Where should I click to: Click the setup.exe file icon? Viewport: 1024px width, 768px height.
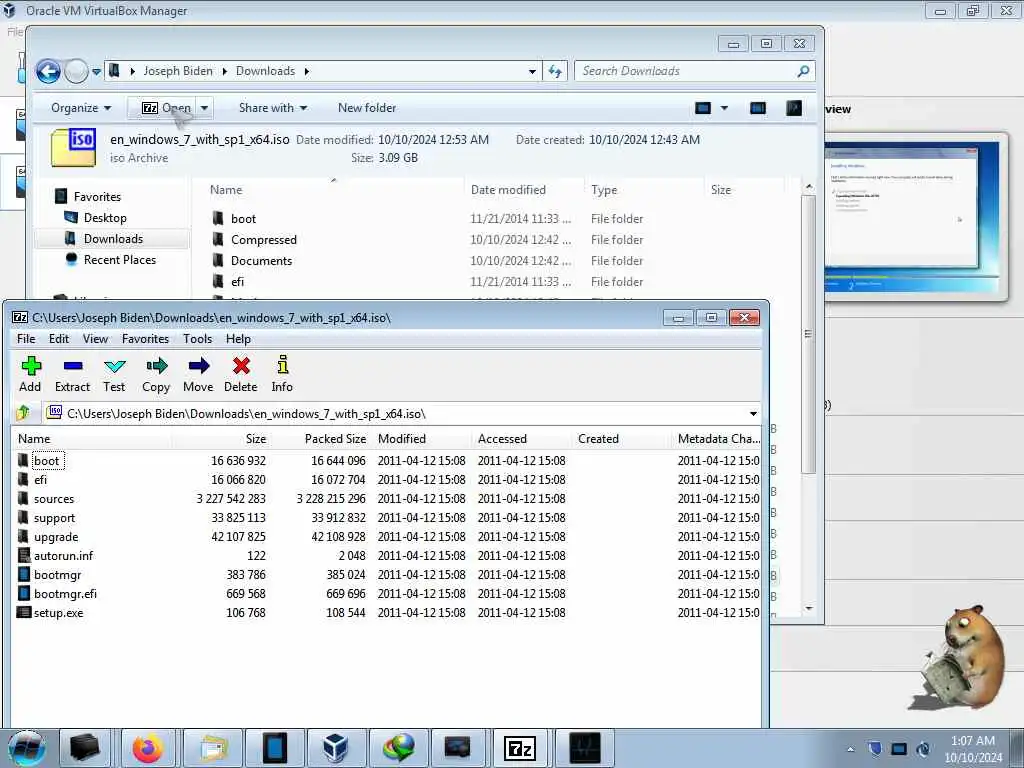click(24, 613)
